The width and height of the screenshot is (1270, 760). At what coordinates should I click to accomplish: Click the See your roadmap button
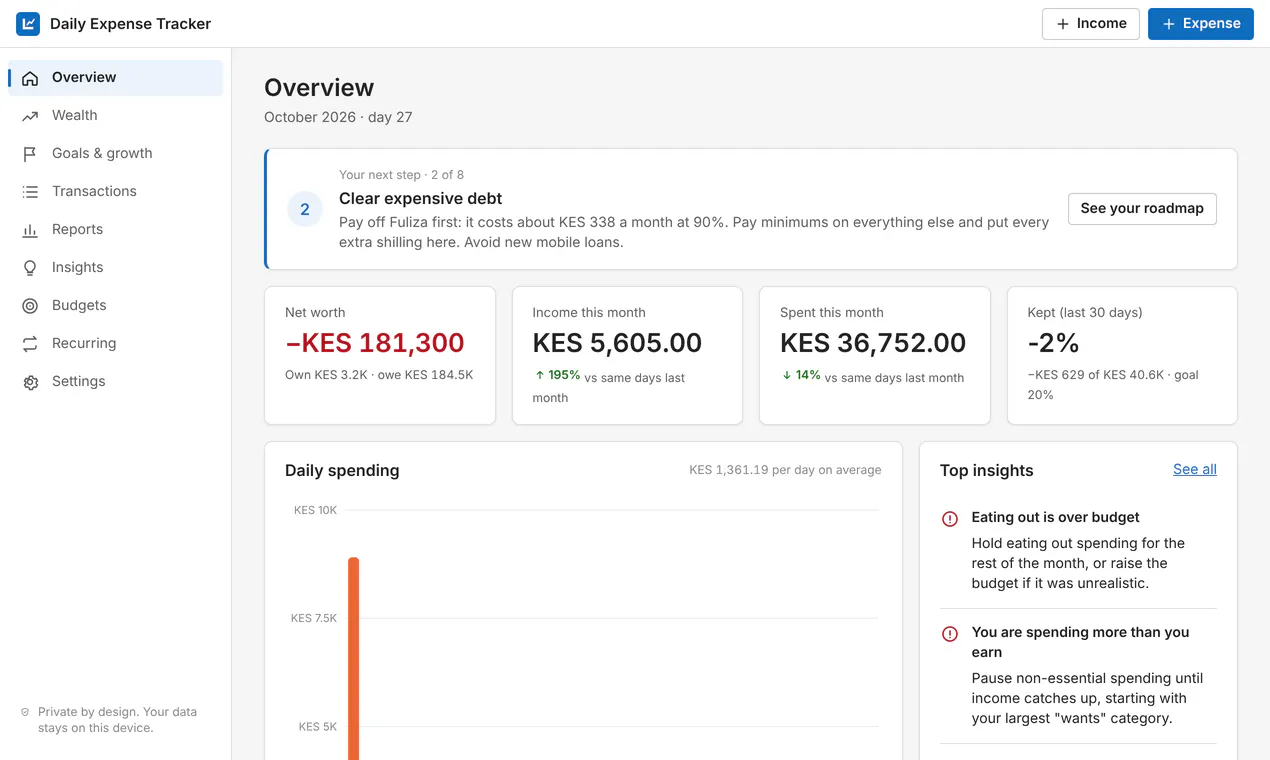1142,209
